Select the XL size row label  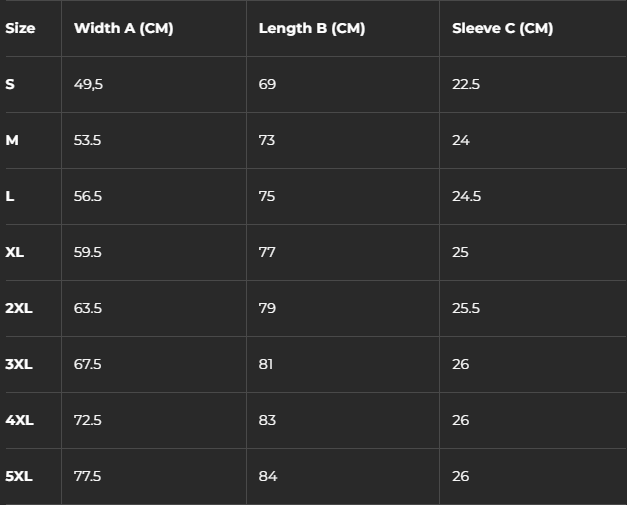click(x=14, y=252)
